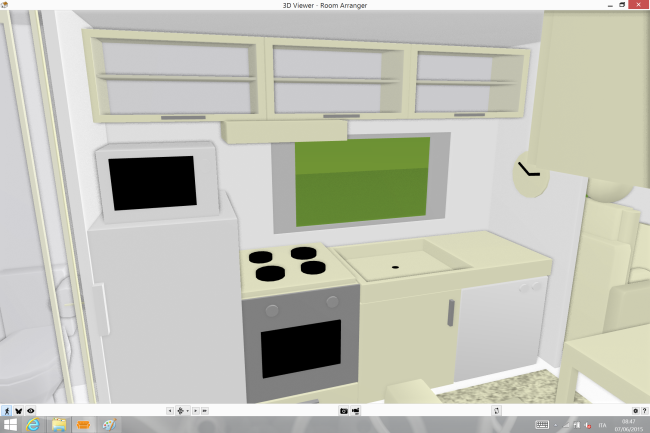Click the refresh view icon
The width and height of the screenshot is (650, 433).
(x=496, y=411)
